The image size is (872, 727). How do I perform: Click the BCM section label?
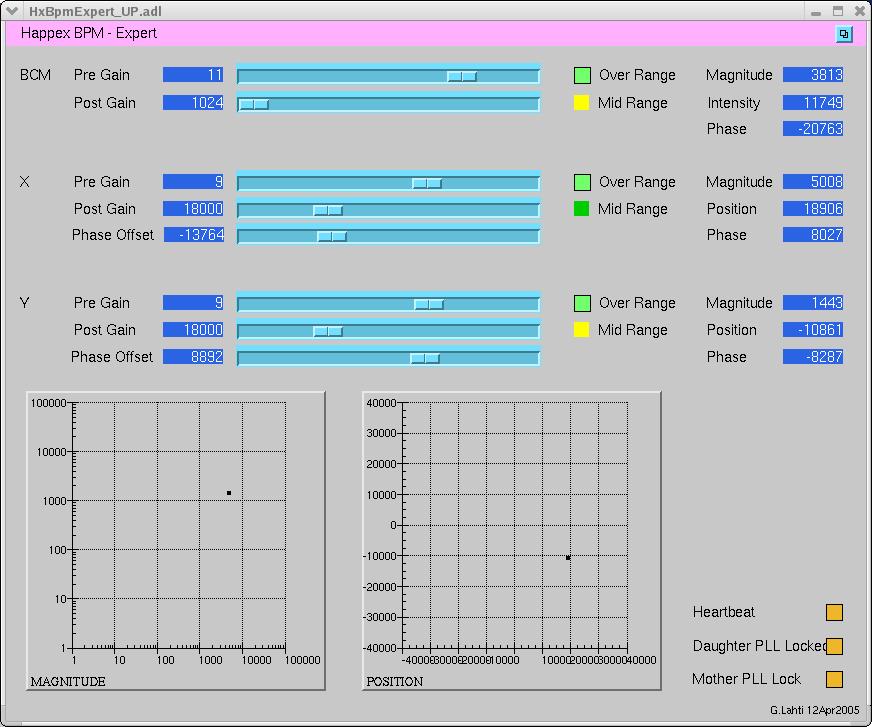point(35,75)
